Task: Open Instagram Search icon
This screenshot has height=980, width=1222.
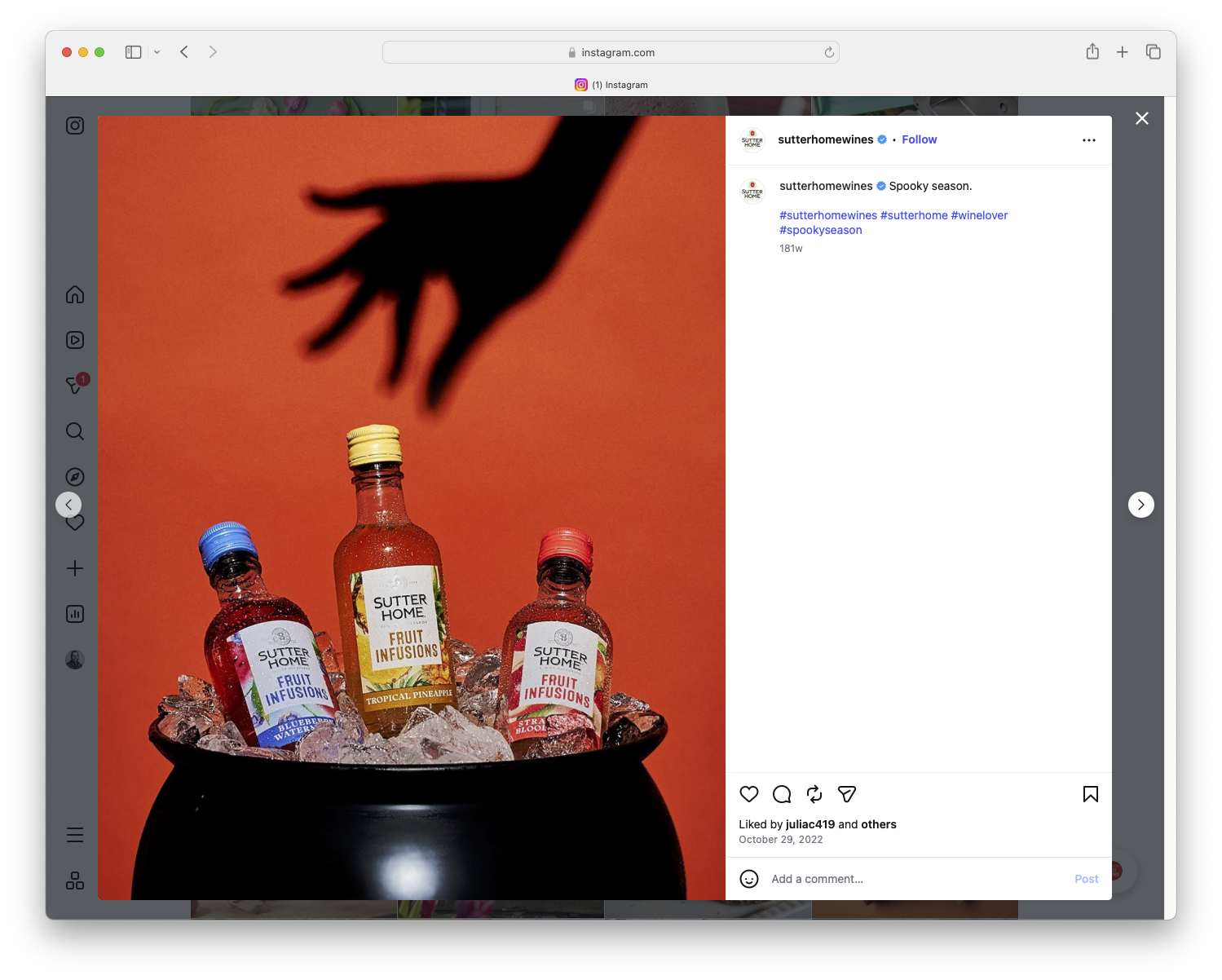Action: coord(74,431)
